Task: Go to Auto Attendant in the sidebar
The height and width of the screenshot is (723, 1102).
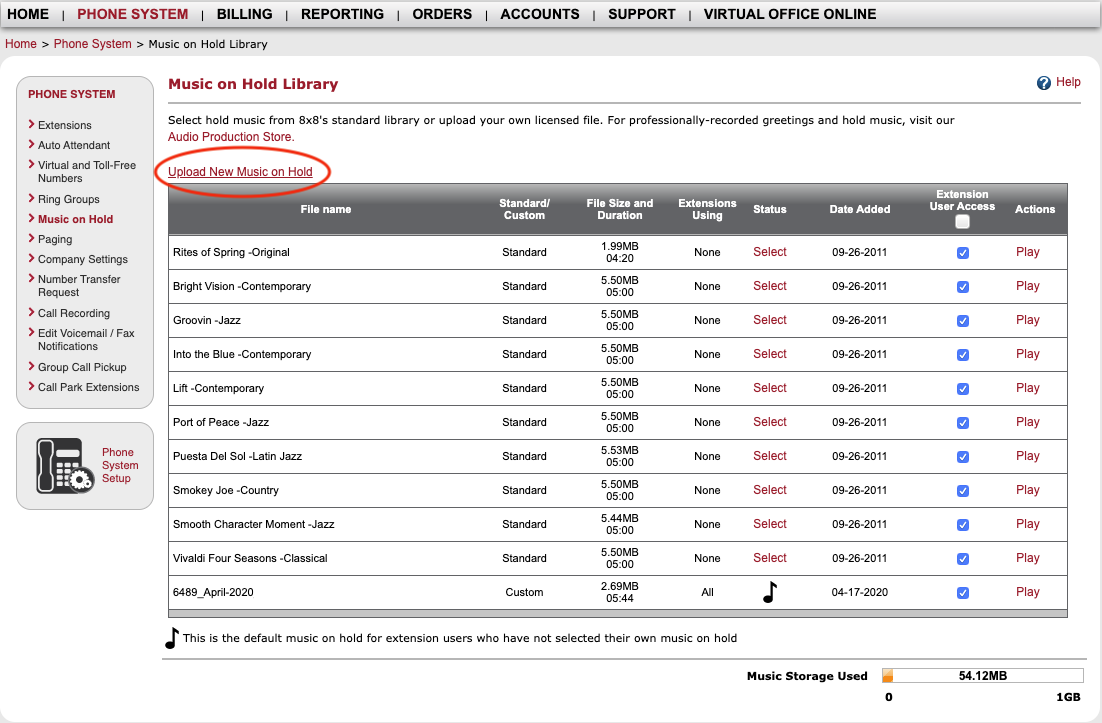Action: [x=74, y=145]
